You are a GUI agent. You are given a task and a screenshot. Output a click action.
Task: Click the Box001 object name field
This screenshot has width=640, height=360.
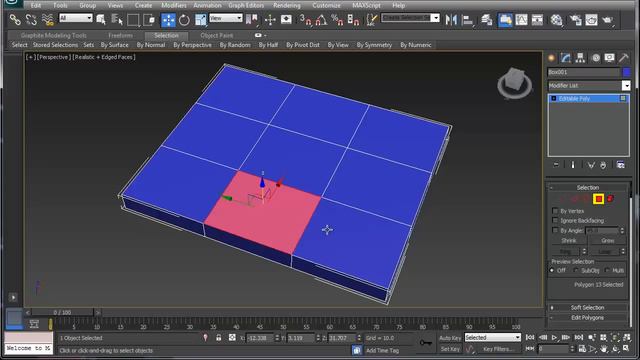click(x=584, y=72)
